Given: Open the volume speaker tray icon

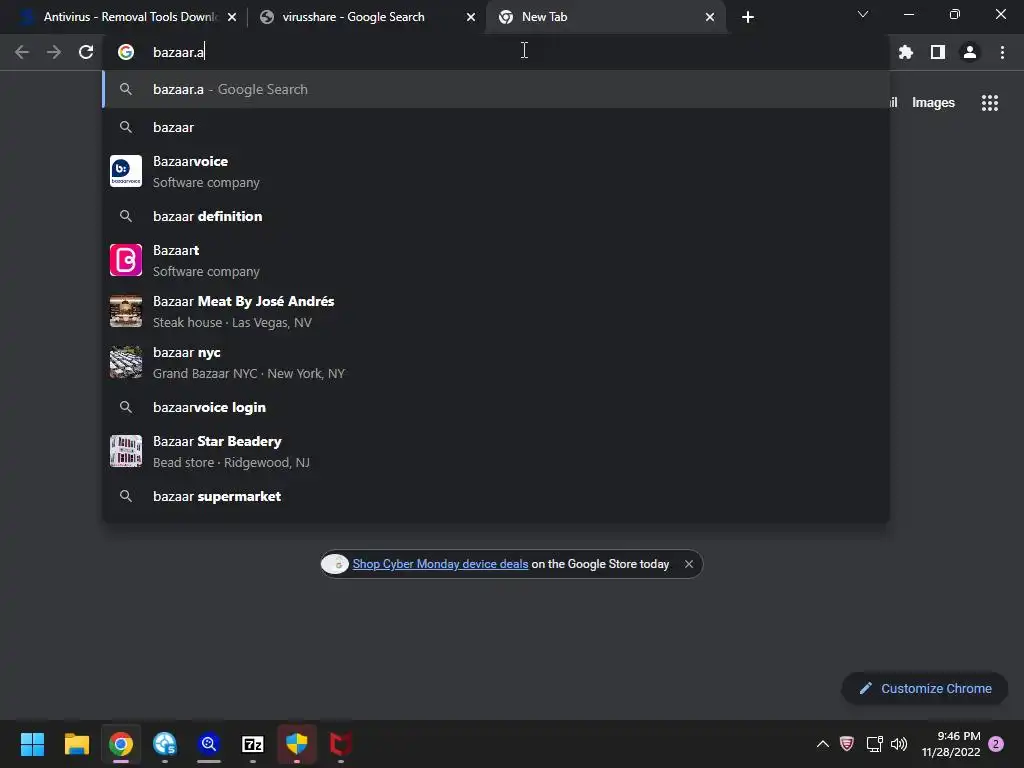Looking at the screenshot, I should pyautogui.click(x=899, y=744).
